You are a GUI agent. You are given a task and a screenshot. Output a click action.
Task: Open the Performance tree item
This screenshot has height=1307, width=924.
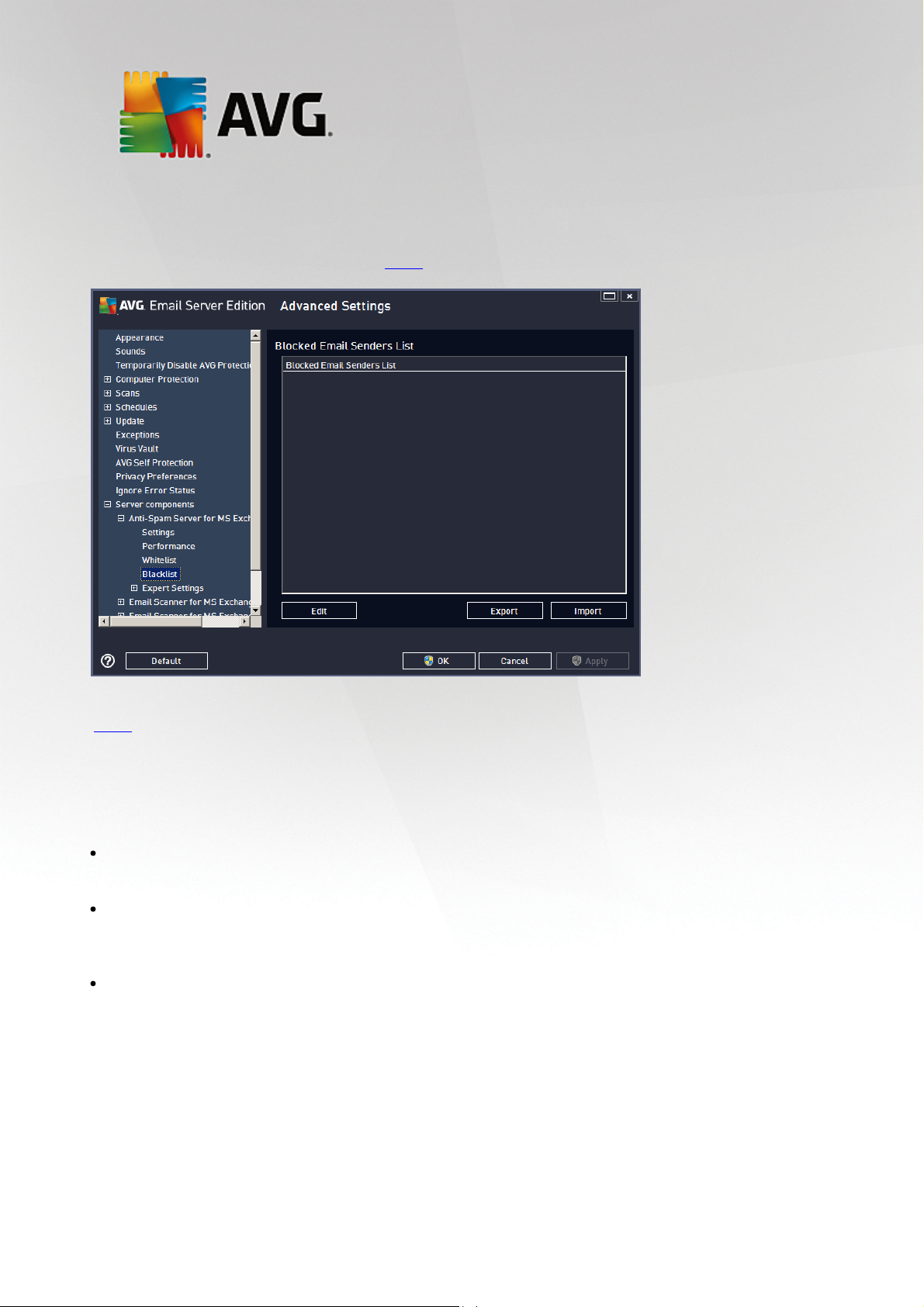pyautogui.click(x=168, y=547)
